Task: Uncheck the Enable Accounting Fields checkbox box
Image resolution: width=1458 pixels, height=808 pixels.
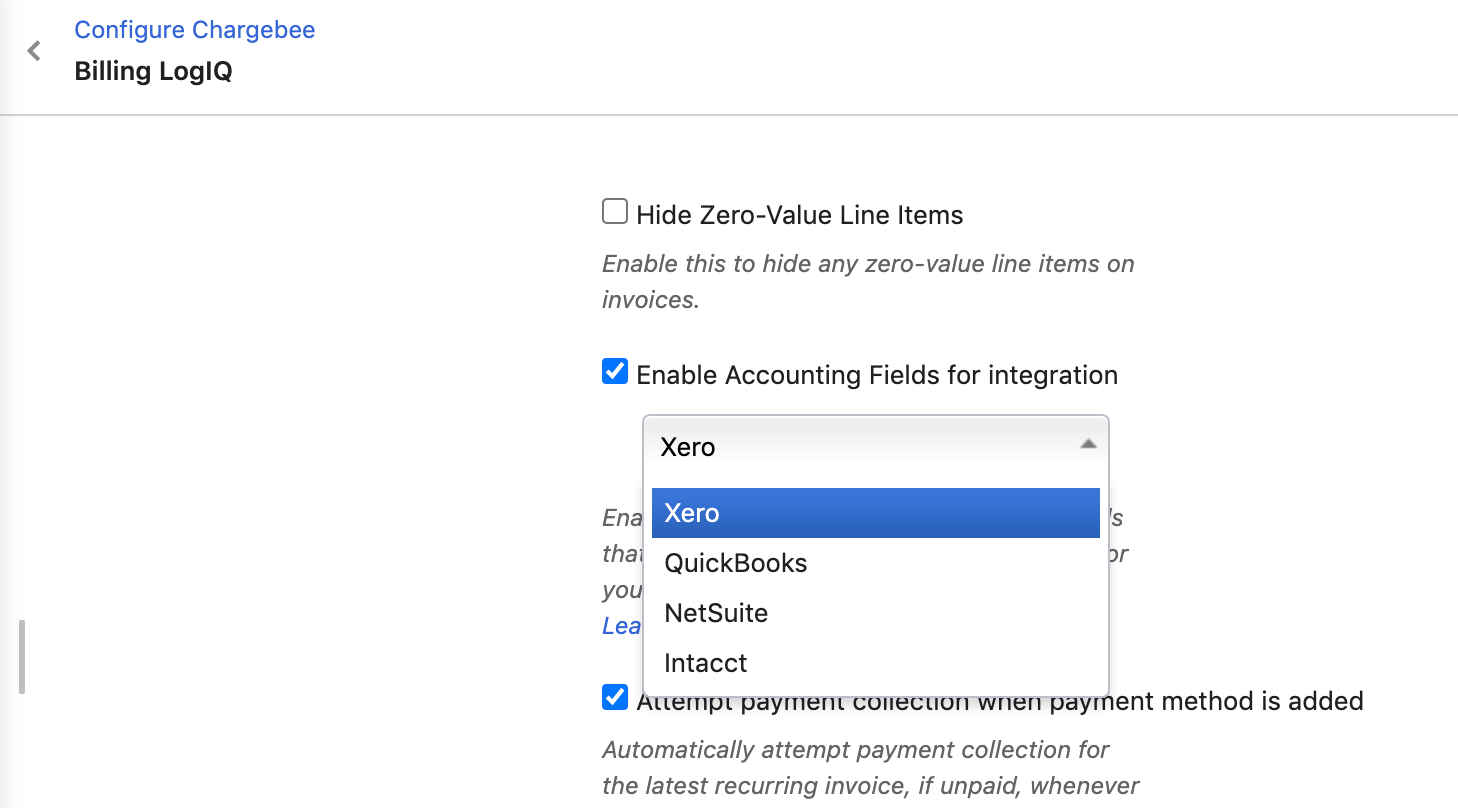Action: [x=615, y=372]
